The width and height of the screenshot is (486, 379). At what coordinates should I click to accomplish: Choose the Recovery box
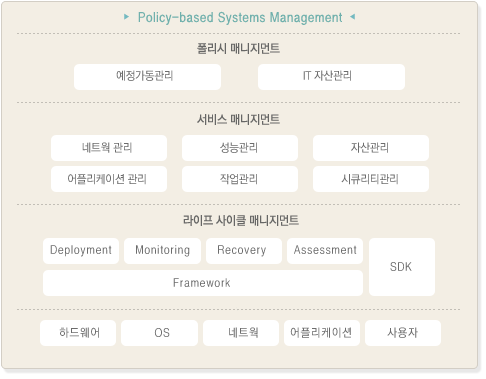pyautogui.click(x=244, y=251)
